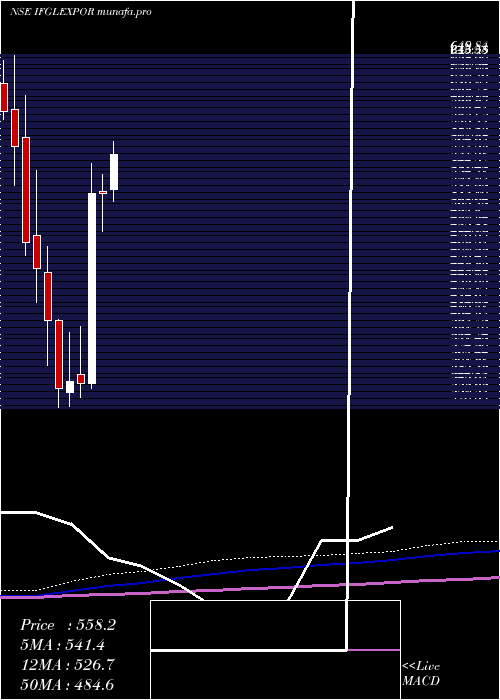The height and width of the screenshot is (700, 500).
Task: Click the '12MA : 526.7' reading
Action: [x=68, y=665]
